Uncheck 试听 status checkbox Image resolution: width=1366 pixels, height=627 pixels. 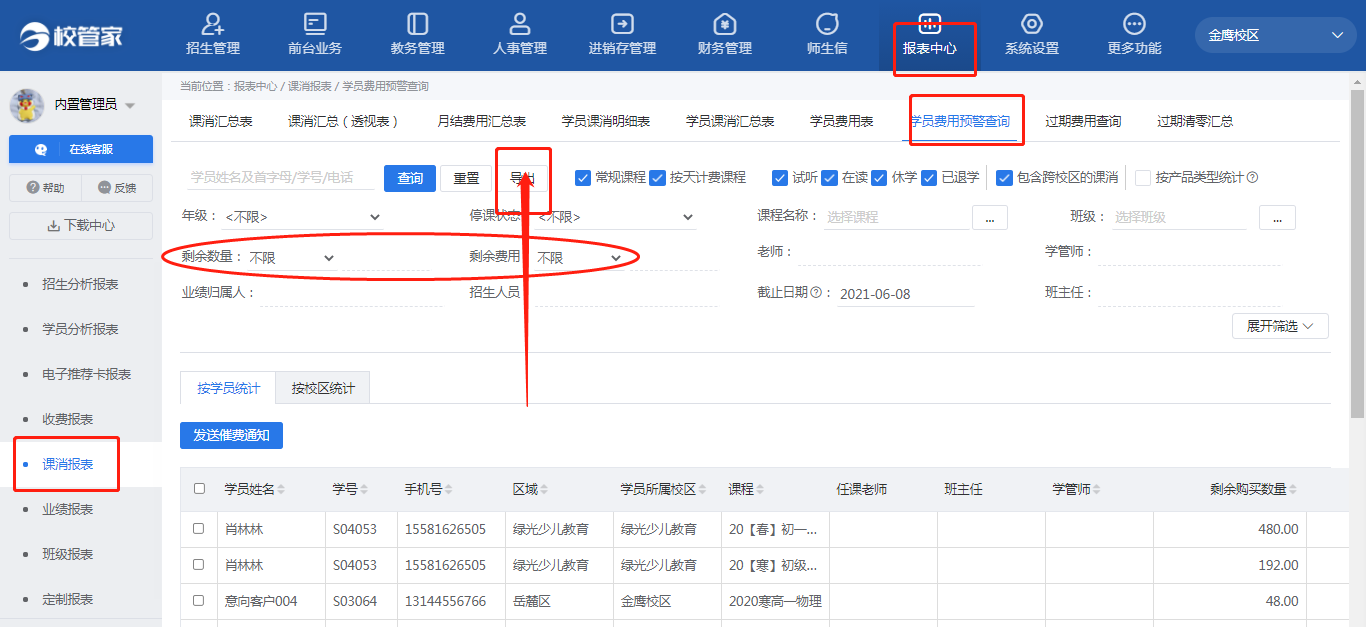[x=780, y=178]
